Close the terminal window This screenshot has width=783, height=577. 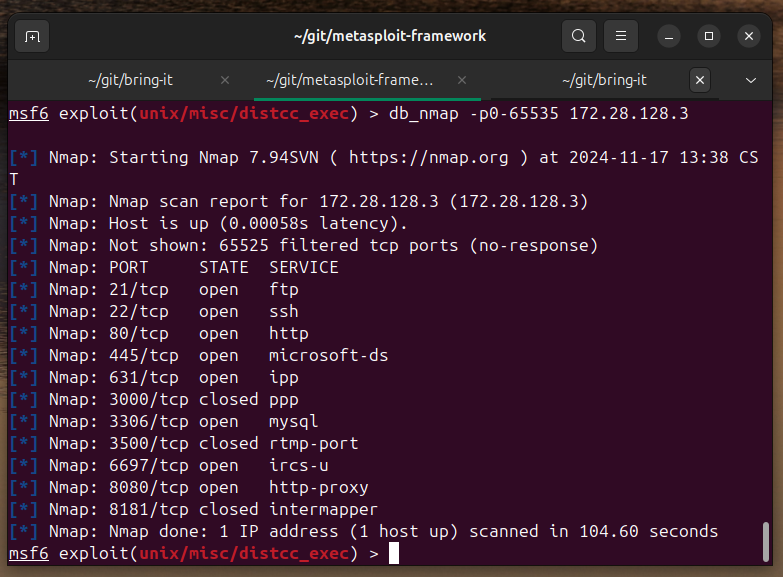(749, 36)
